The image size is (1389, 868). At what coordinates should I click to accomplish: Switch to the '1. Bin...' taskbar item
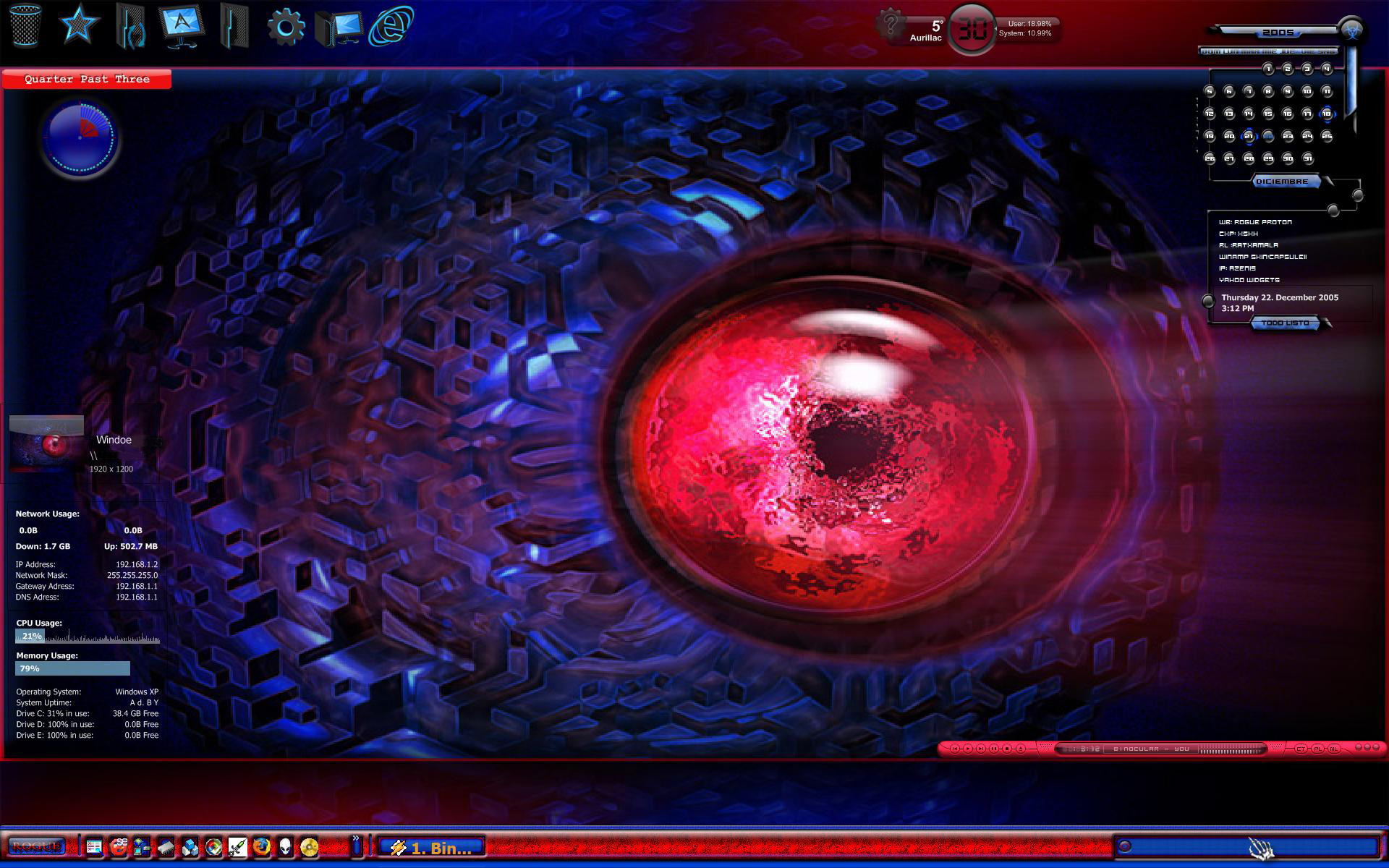pos(432,848)
